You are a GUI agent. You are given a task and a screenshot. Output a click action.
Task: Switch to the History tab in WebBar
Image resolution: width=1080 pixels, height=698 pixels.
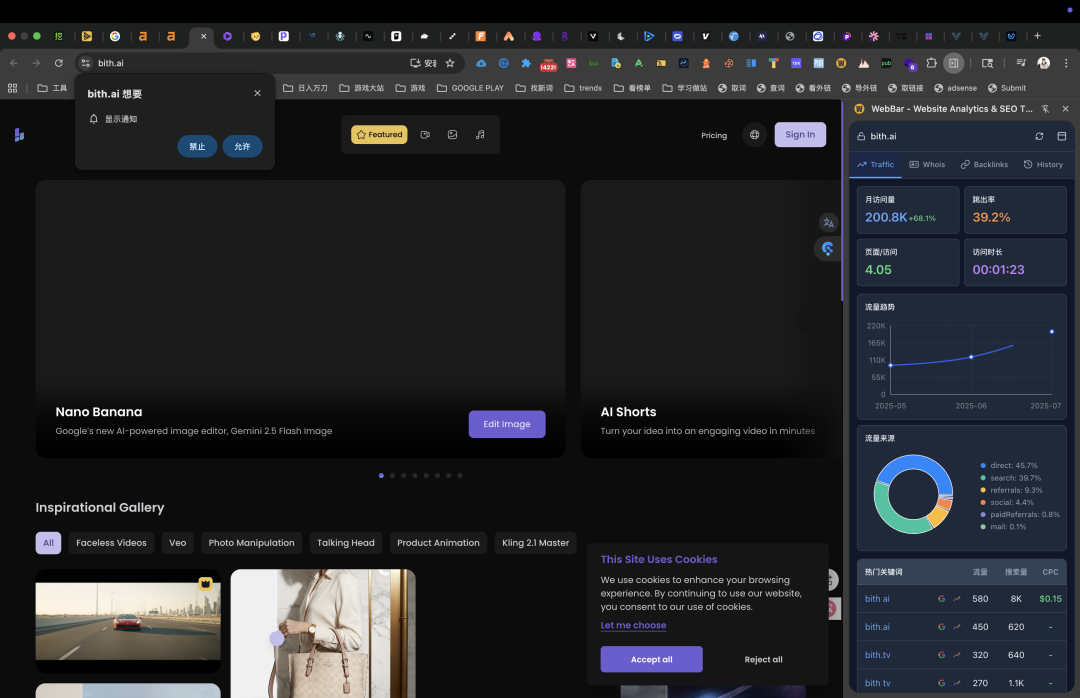click(1043, 165)
